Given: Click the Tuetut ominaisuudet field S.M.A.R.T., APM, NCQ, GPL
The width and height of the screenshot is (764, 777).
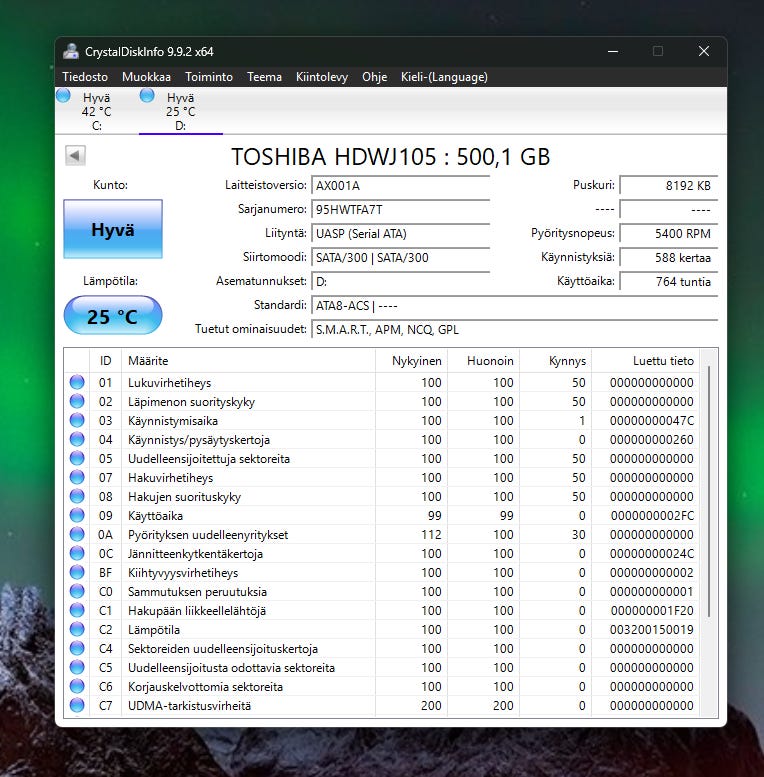Looking at the screenshot, I should tap(514, 330).
